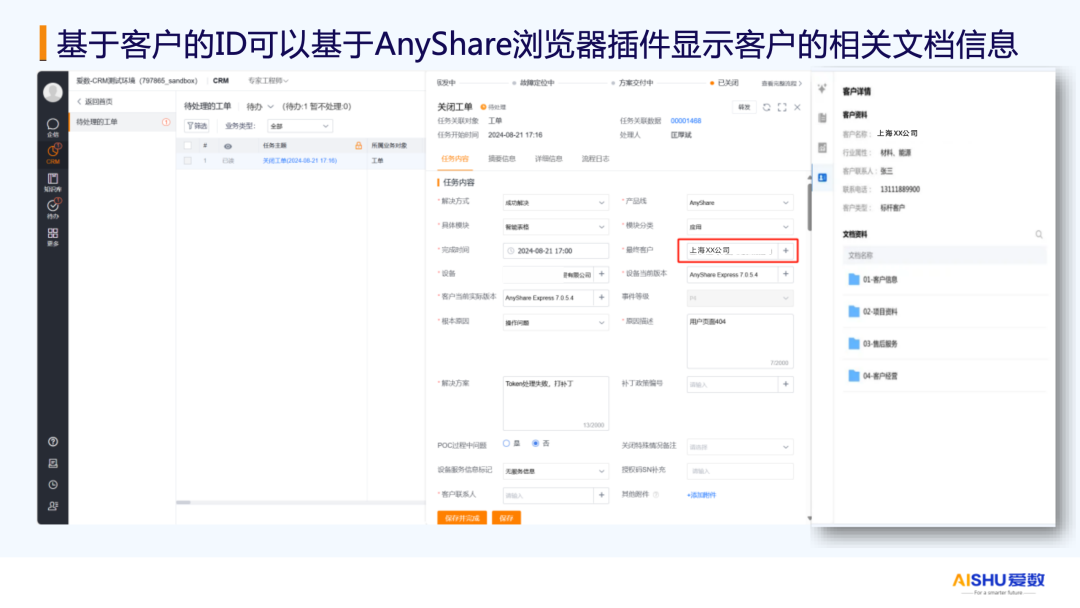Open the 具体模块 dropdown
Viewport: 1080px width, 608px height.
pyautogui.click(x=555, y=227)
